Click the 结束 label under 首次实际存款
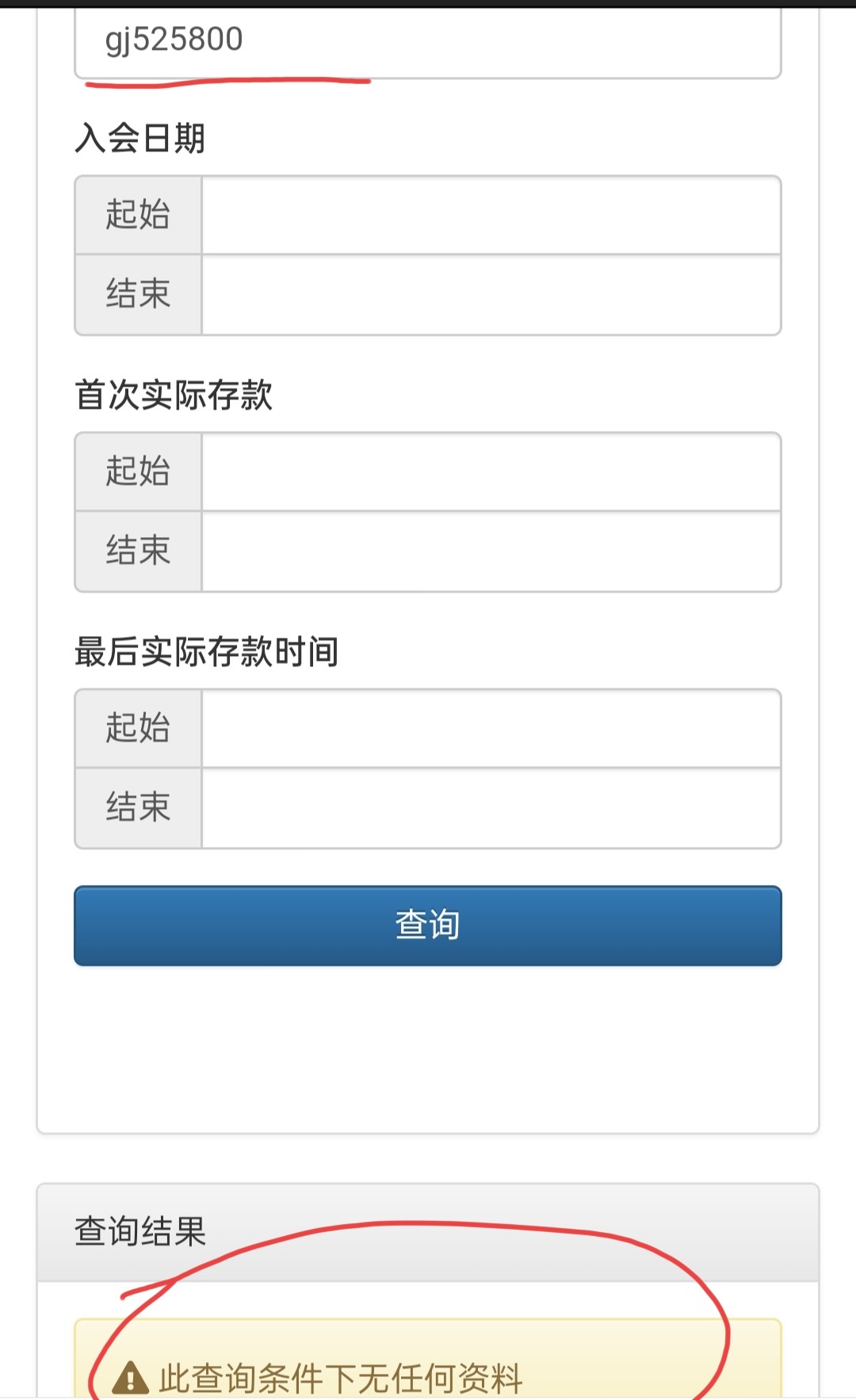Image resolution: width=856 pixels, height=1400 pixels. click(x=139, y=551)
